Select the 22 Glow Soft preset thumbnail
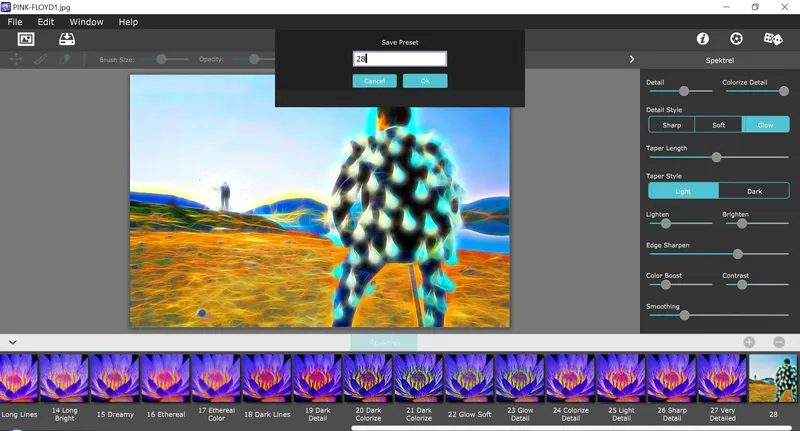 coord(469,378)
